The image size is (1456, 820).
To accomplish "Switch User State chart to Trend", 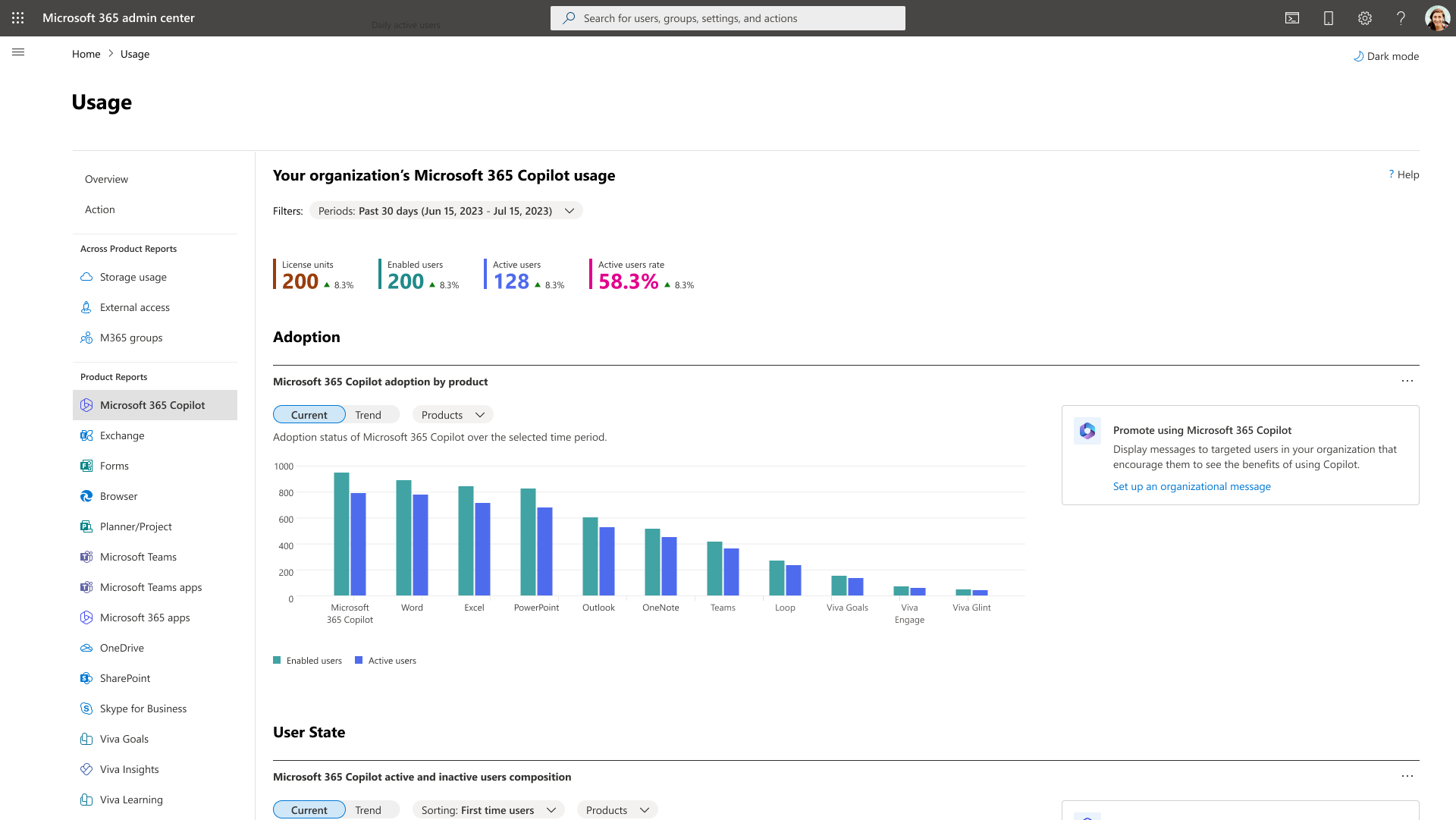I will coord(369,810).
